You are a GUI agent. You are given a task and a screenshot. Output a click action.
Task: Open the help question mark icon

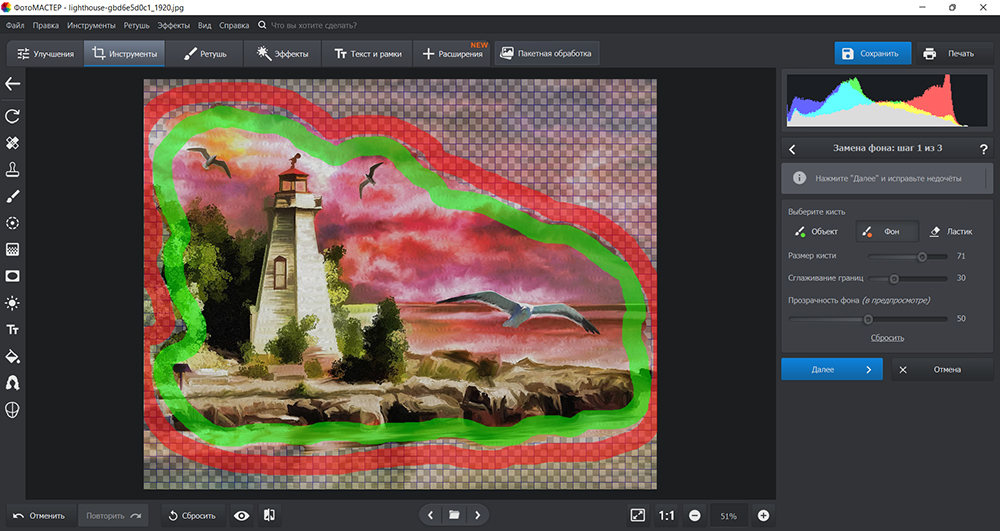pyautogui.click(x=983, y=149)
